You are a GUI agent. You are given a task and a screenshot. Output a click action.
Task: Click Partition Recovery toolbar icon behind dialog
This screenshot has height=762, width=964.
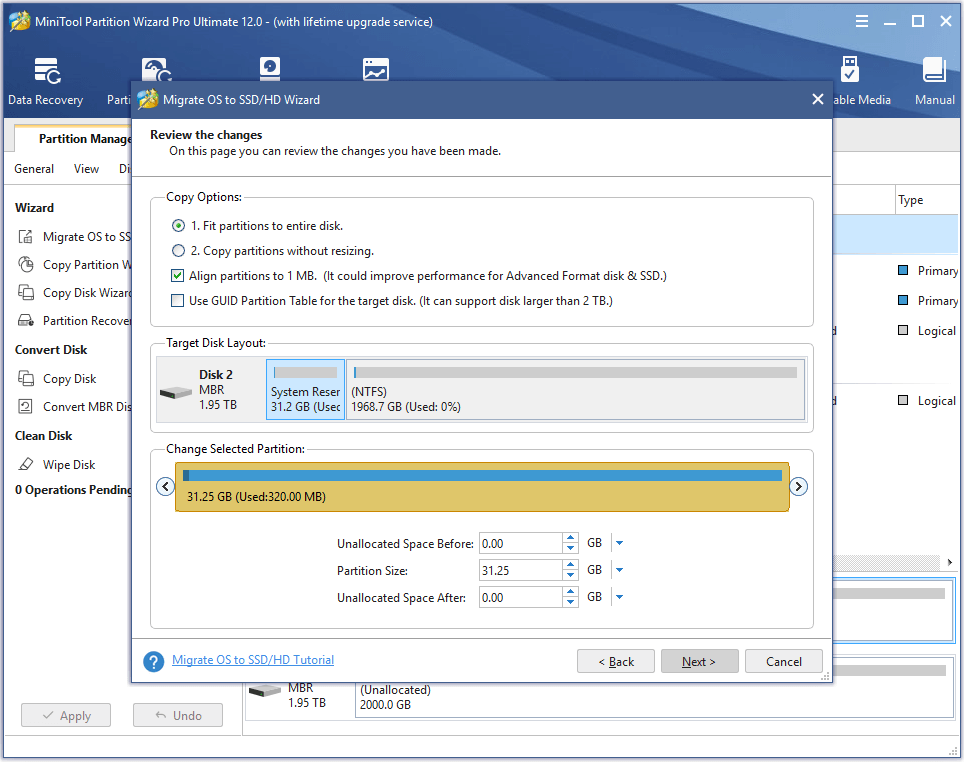tap(156, 69)
